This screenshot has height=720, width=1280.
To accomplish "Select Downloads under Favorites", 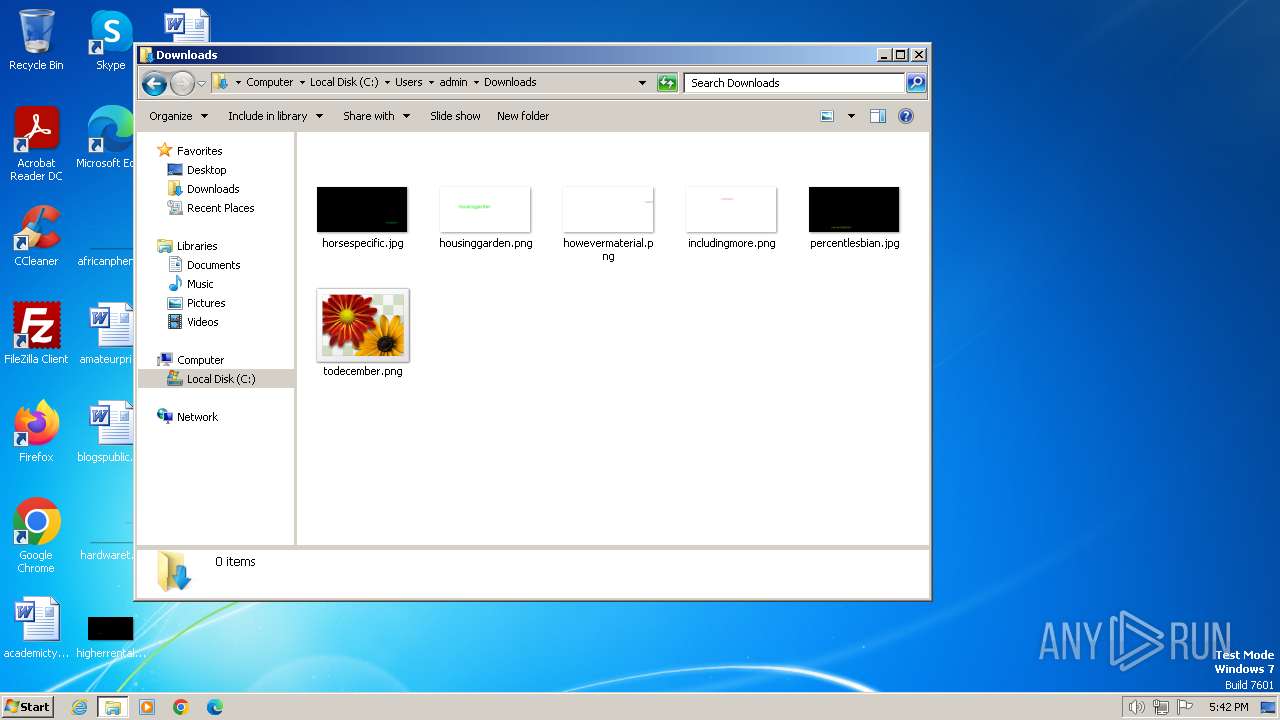I will click(213, 189).
